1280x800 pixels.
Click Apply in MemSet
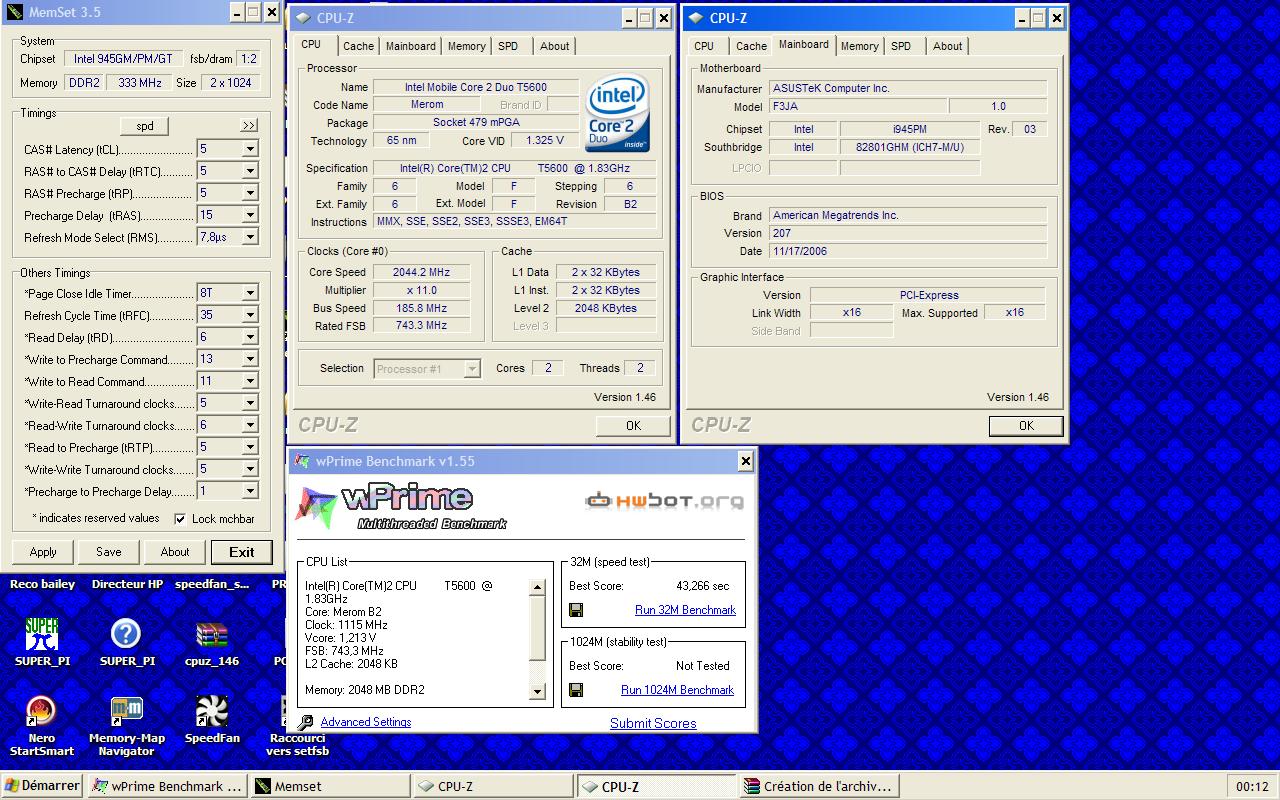(x=43, y=552)
